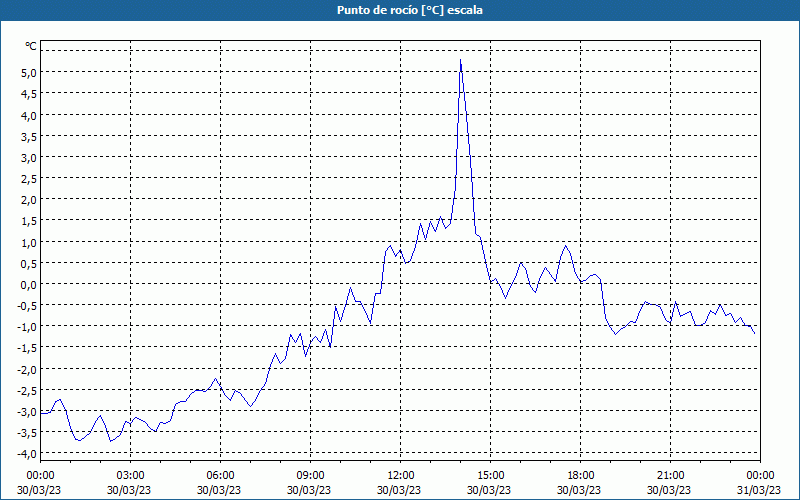Select the 0,0 y-axis value label
800x500 pixels.
pyautogui.click(x=29, y=285)
